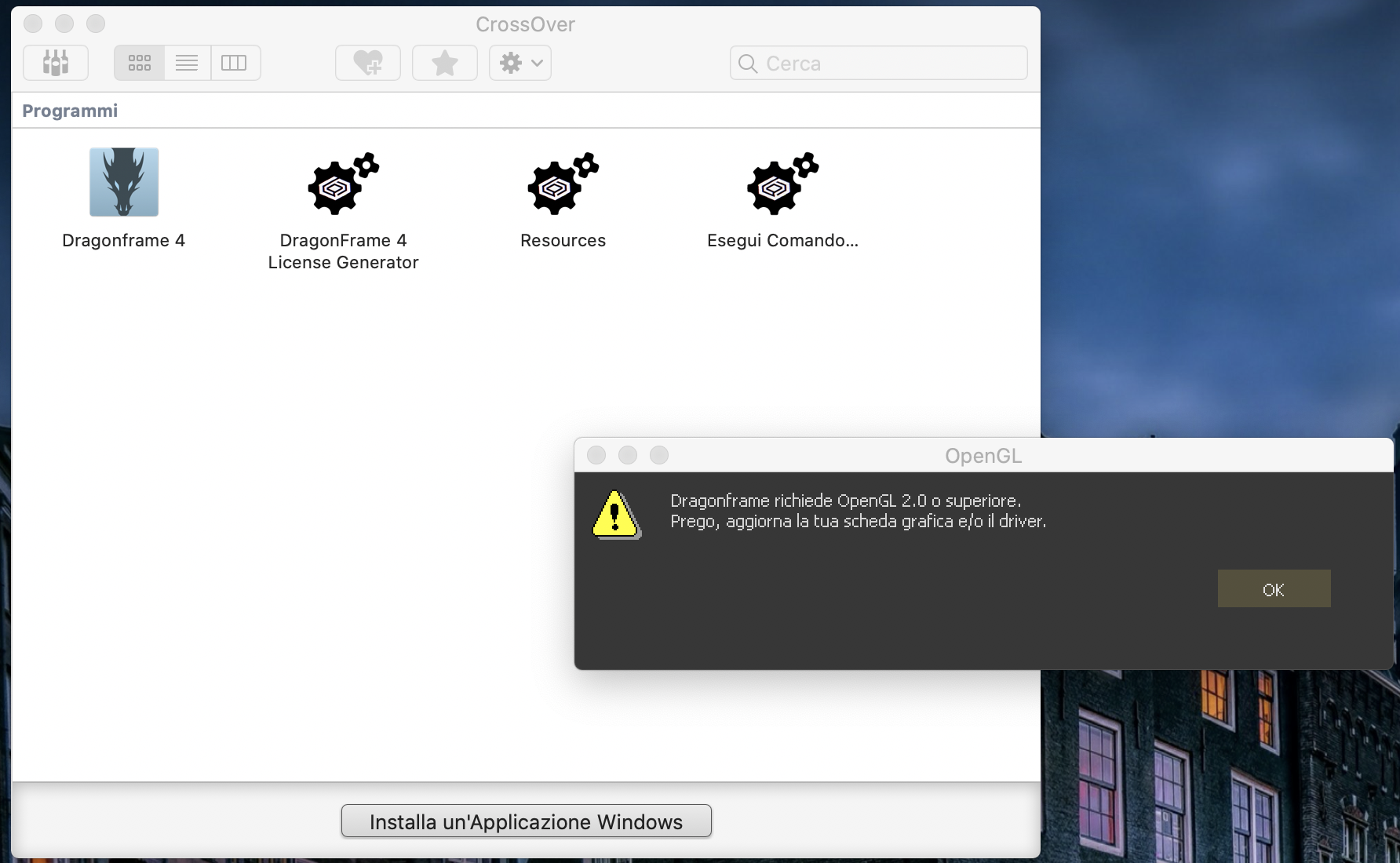This screenshot has width=1400, height=863.
Task: Click the CrossOver window title
Action: (525, 24)
